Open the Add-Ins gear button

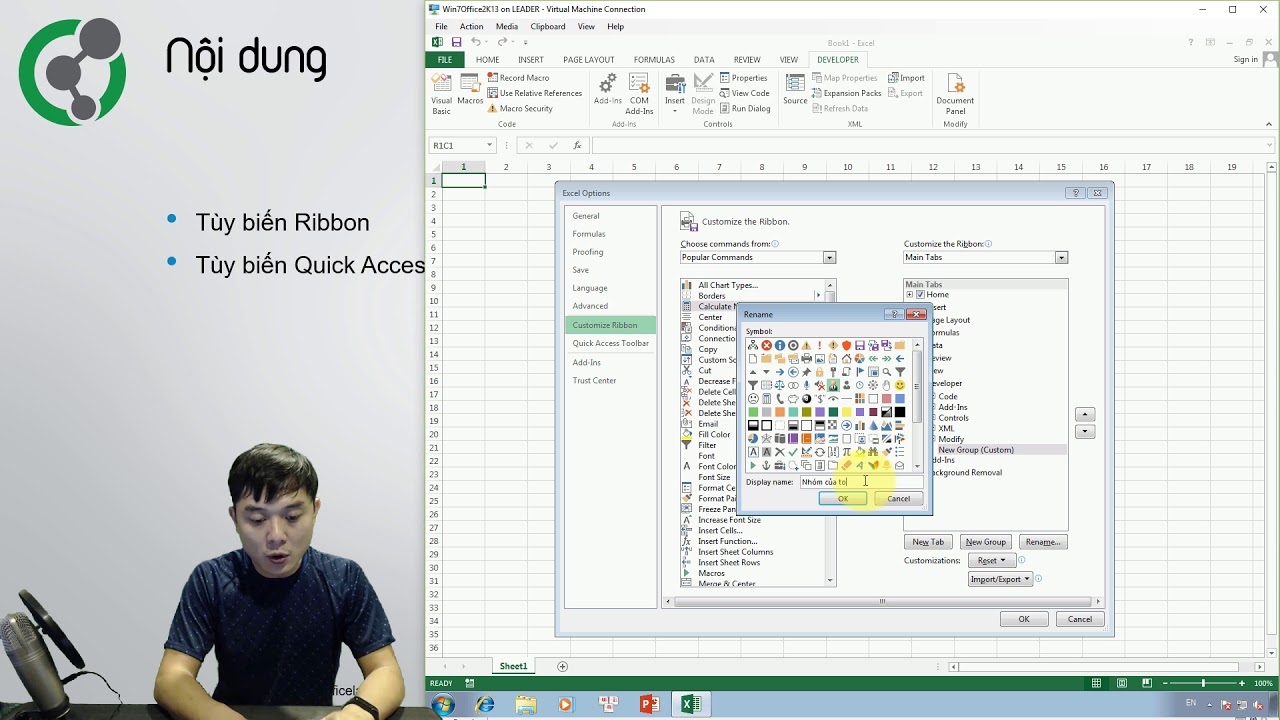pyautogui.click(x=607, y=90)
